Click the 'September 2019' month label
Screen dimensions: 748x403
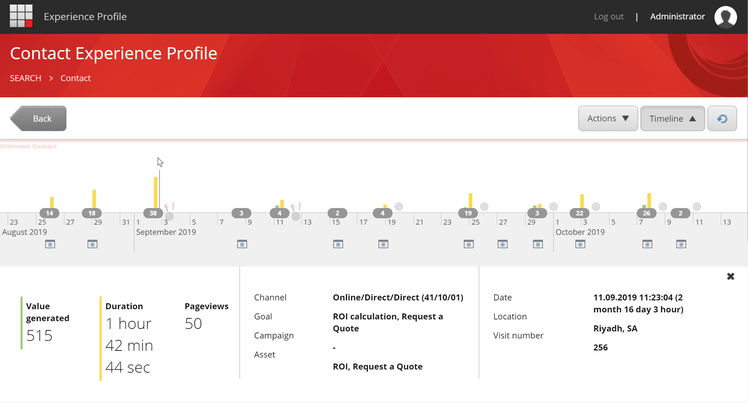pyautogui.click(x=166, y=232)
